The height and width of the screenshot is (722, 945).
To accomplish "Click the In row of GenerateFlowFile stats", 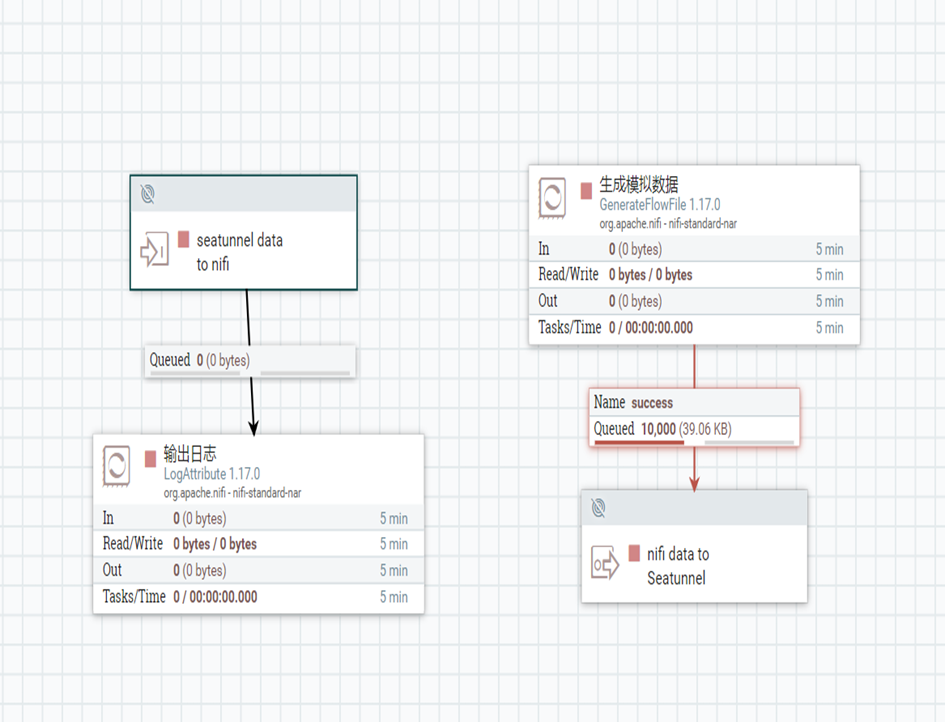I will pos(694,249).
